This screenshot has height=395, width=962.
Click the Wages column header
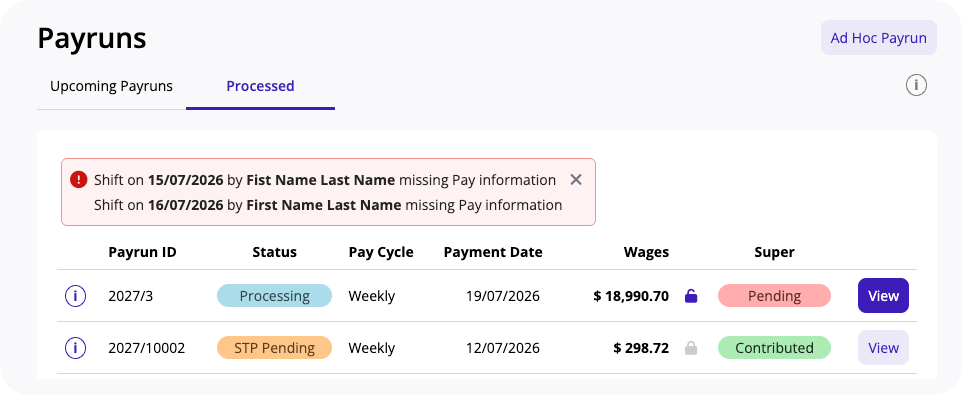(x=646, y=252)
